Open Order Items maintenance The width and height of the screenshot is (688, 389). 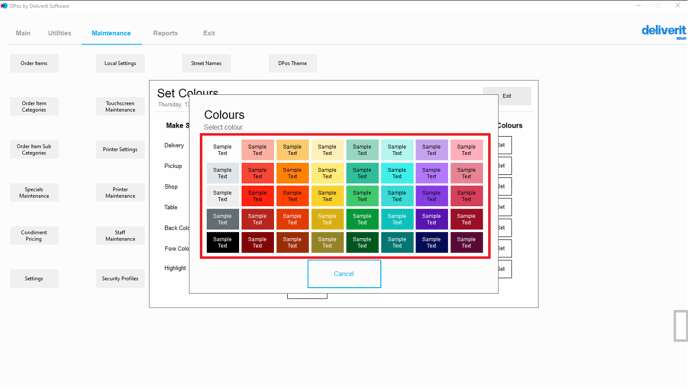tap(34, 63)
